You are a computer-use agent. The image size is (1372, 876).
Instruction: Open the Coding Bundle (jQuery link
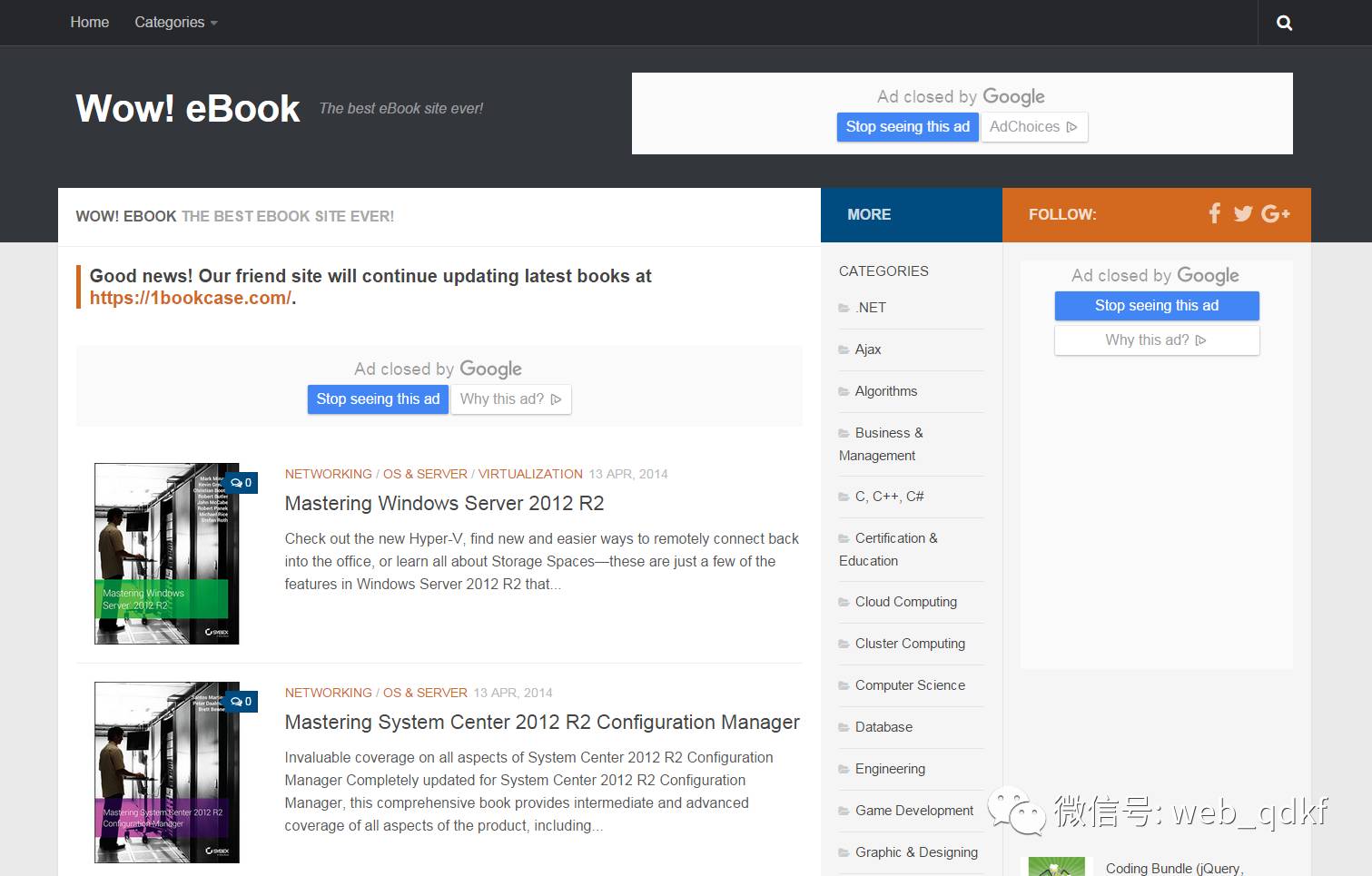1174,868
